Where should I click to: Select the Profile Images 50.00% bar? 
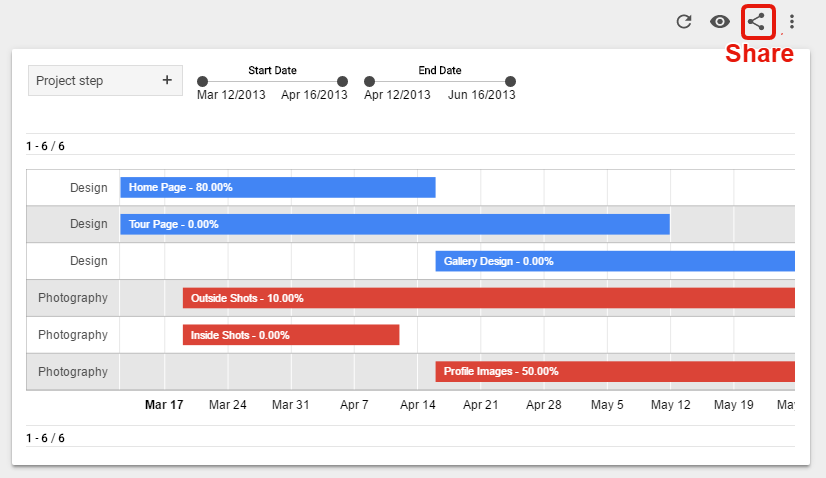615,372
